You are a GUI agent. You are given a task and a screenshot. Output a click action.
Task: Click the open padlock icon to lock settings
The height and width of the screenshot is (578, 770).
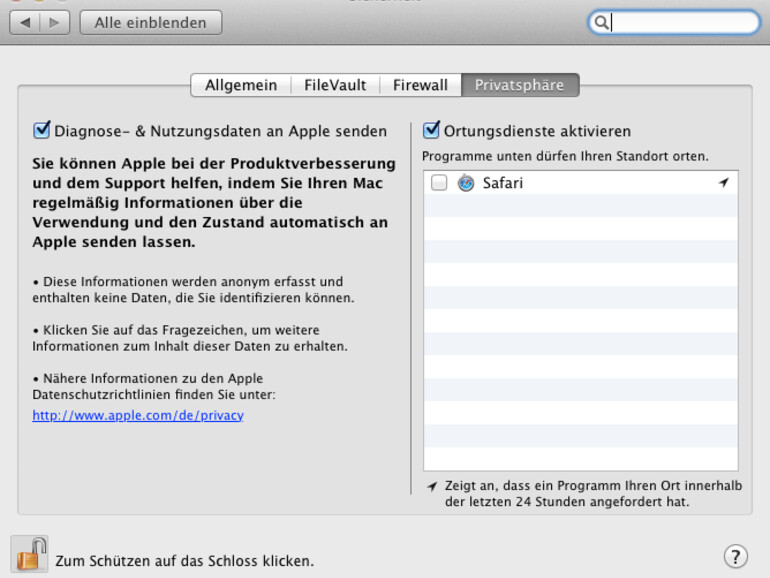point(29,554)
